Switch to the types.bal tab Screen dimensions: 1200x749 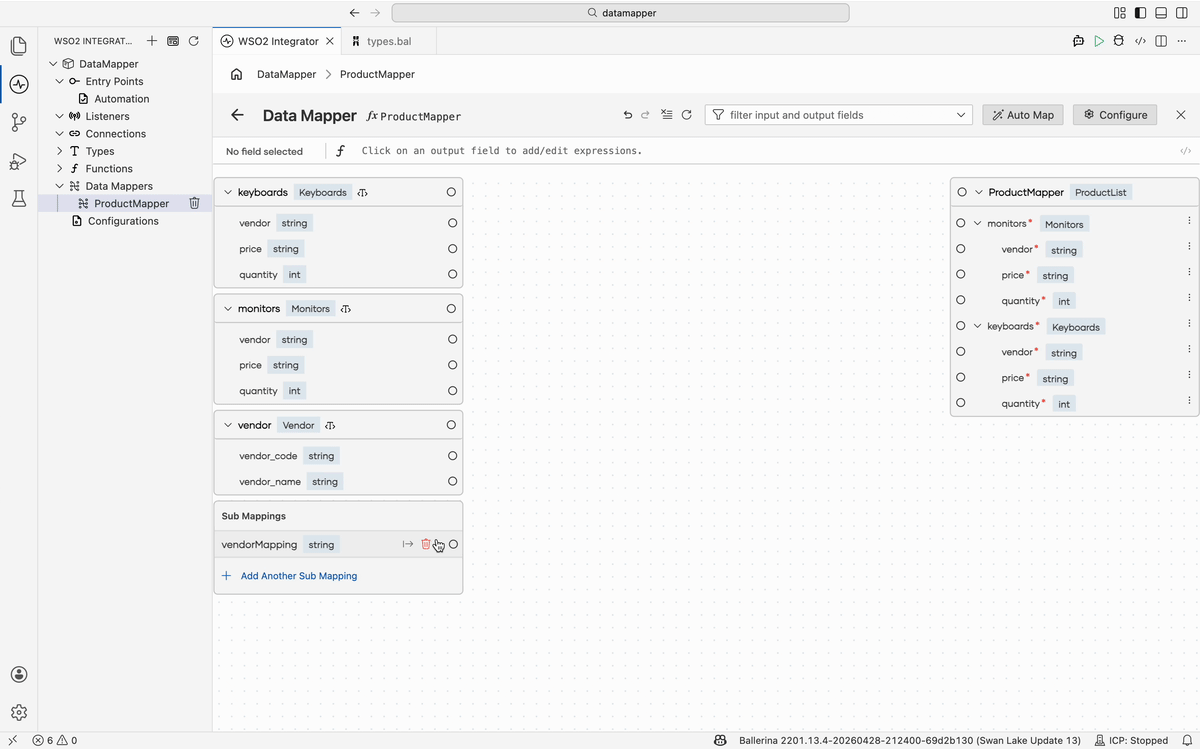388,41
